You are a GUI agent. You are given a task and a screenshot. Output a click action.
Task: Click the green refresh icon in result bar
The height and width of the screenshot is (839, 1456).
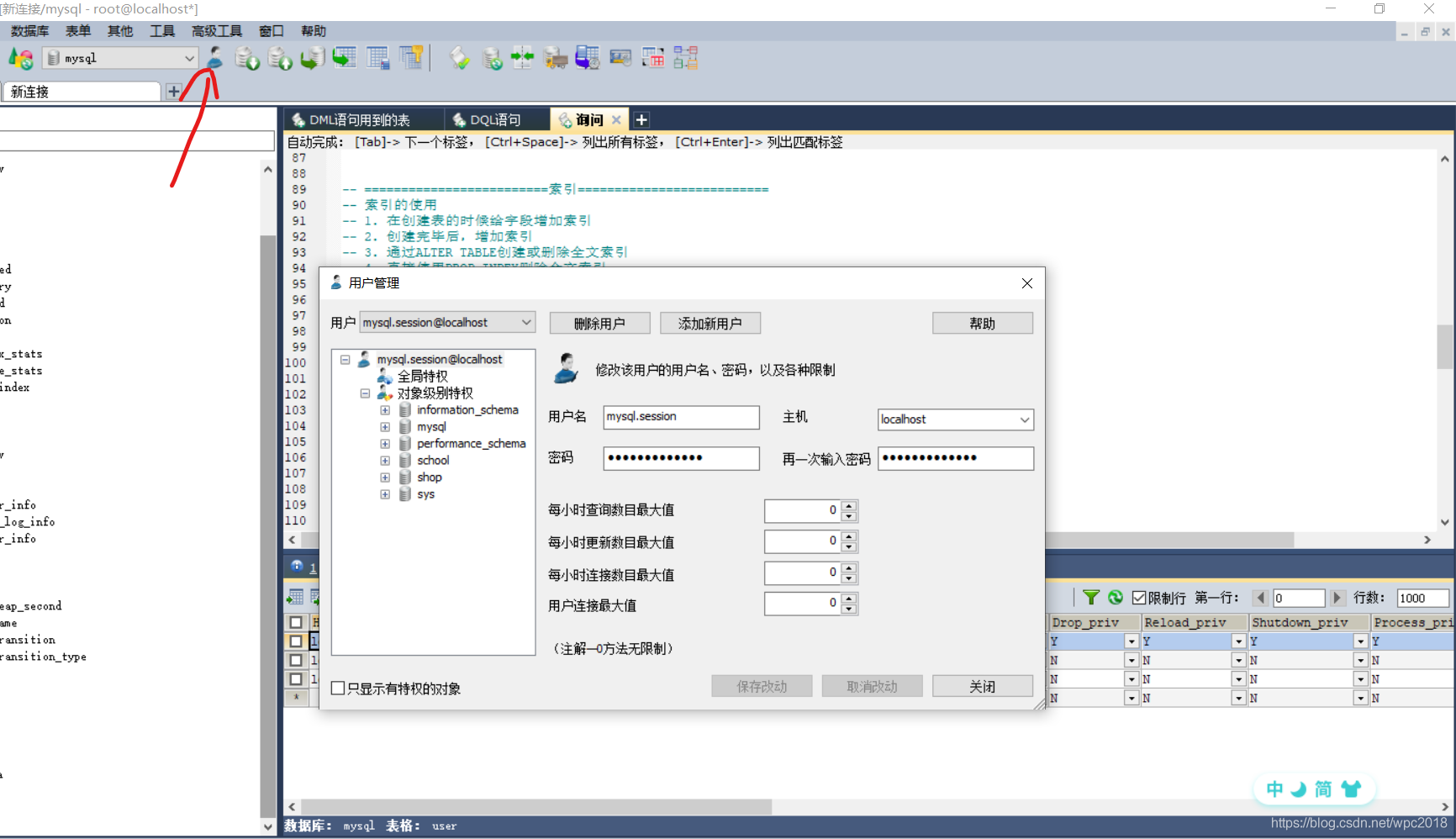1116,598
